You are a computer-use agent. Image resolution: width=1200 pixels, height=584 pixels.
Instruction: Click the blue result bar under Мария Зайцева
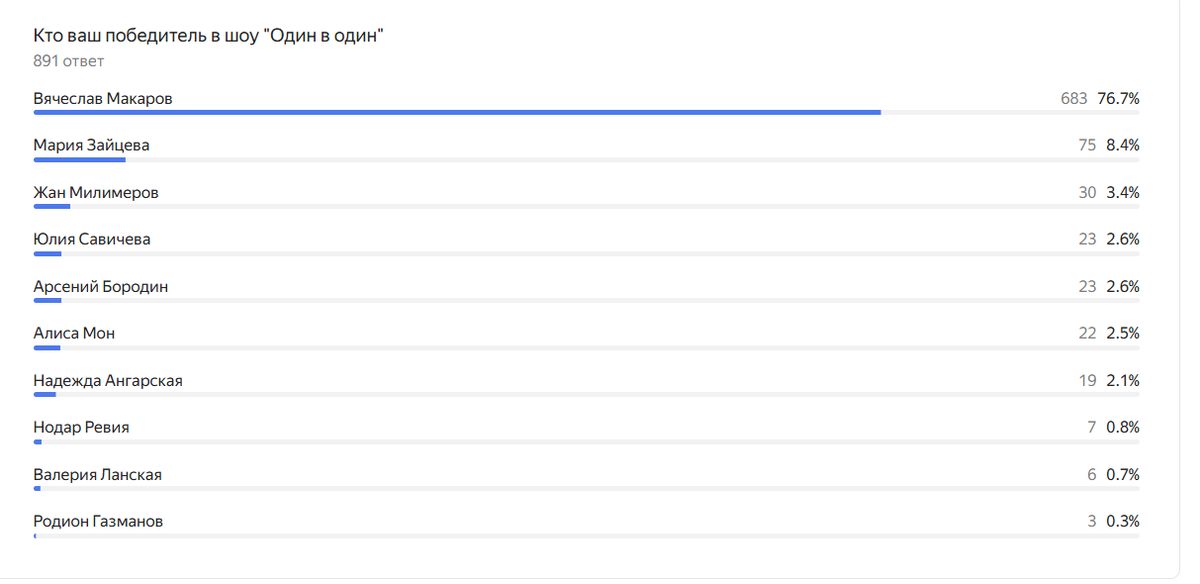[x=79, y=160]
